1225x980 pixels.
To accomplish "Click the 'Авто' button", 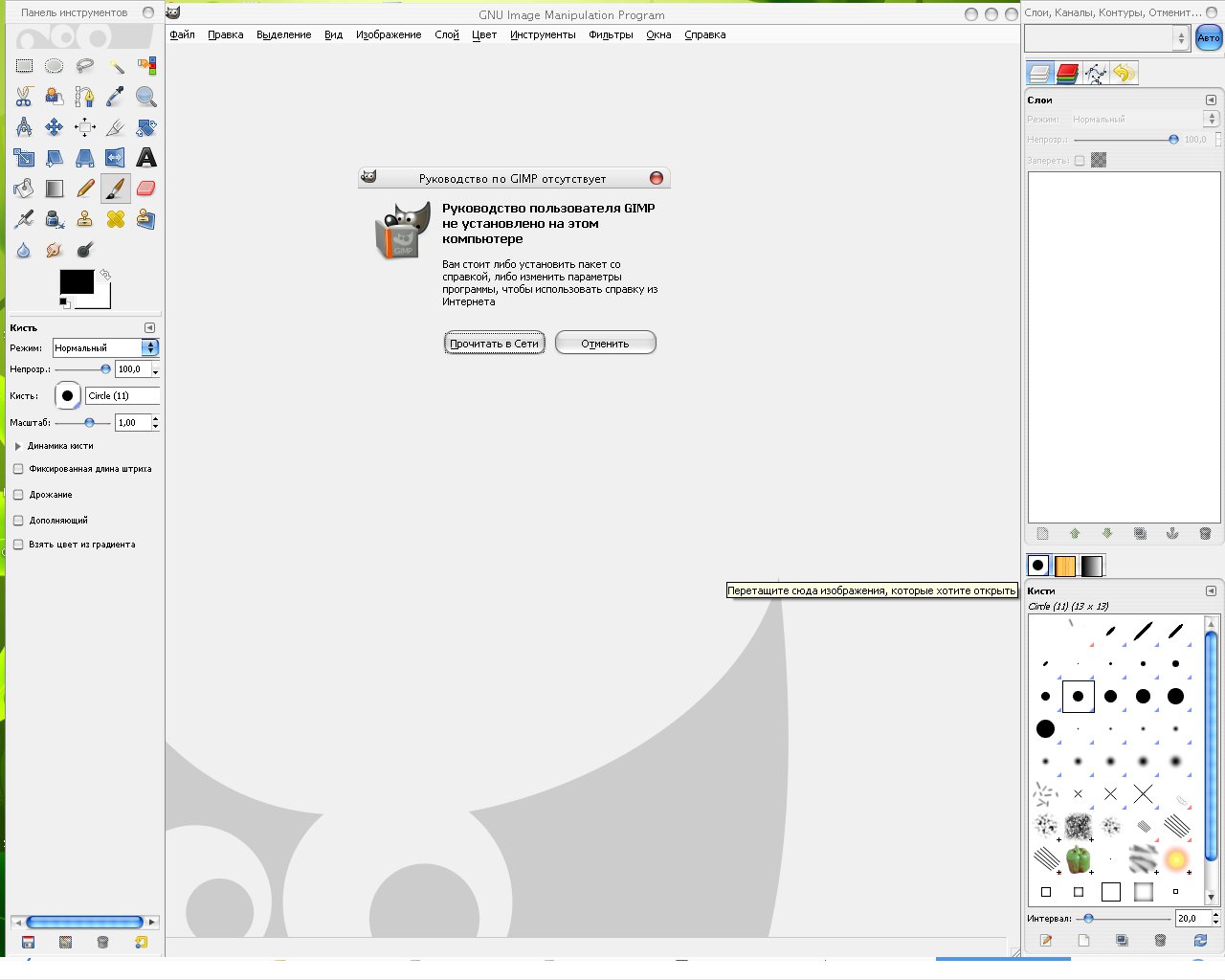I will point(1209,37).
